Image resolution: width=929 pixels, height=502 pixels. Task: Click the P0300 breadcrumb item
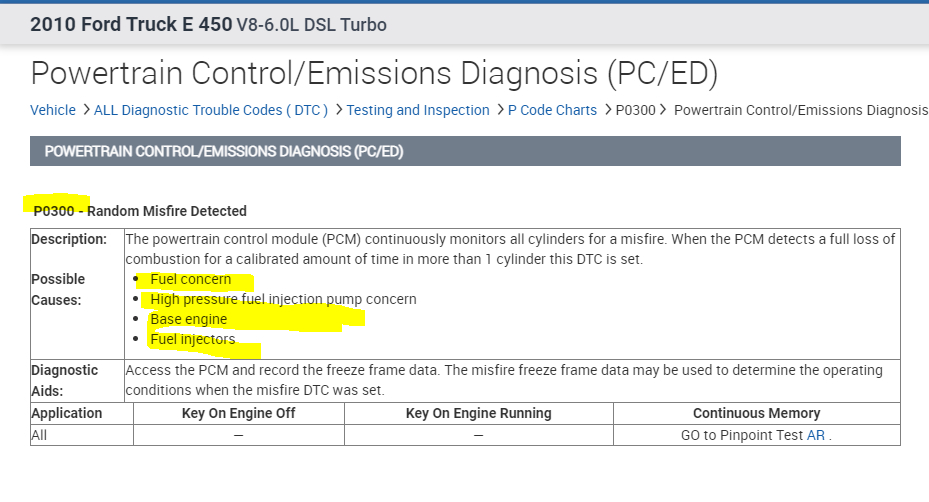click(x=635, y=110)
